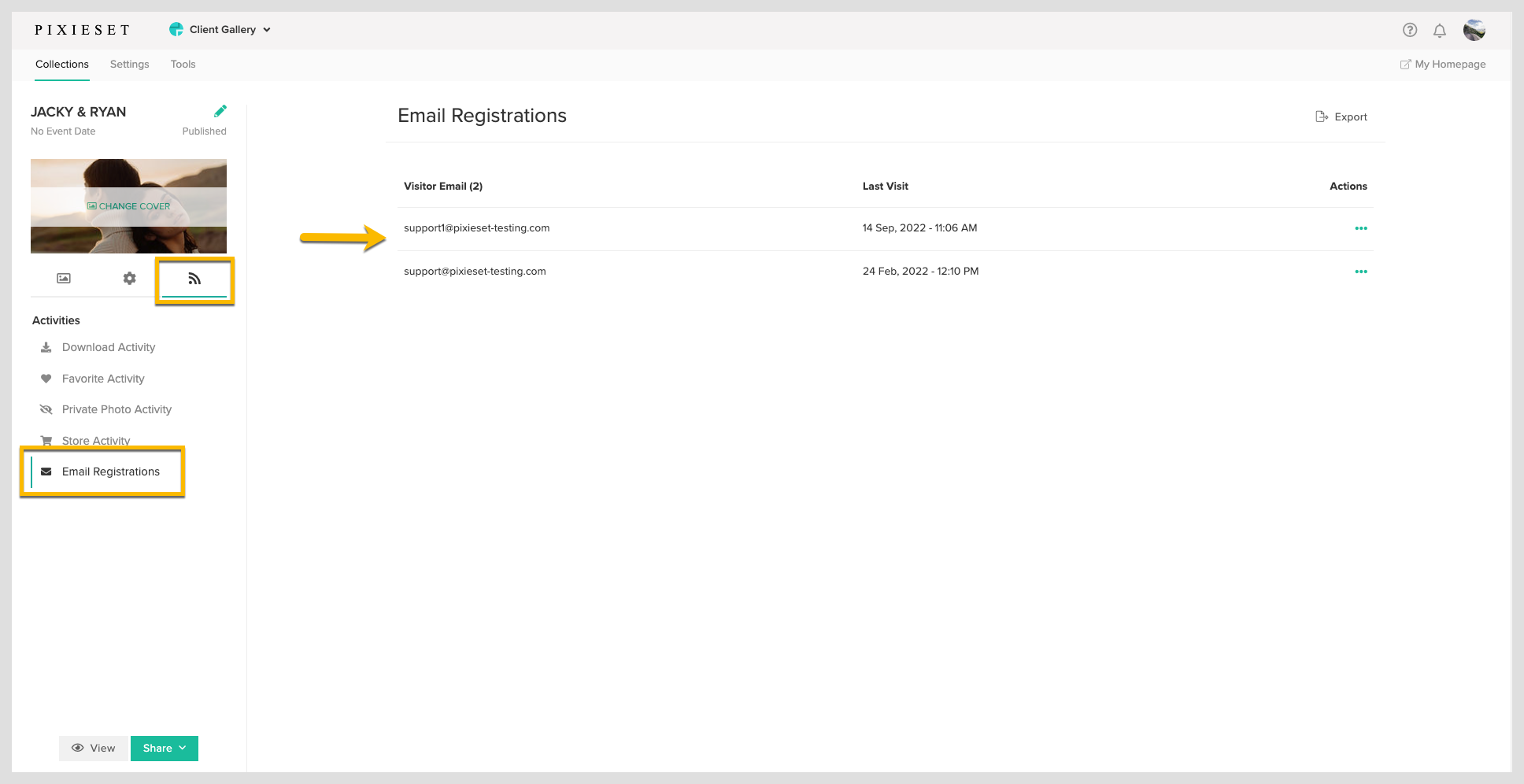Viewport: 1524px width, 784px height.
Task: Open collection settings gear icon
Action: (130, 279)
